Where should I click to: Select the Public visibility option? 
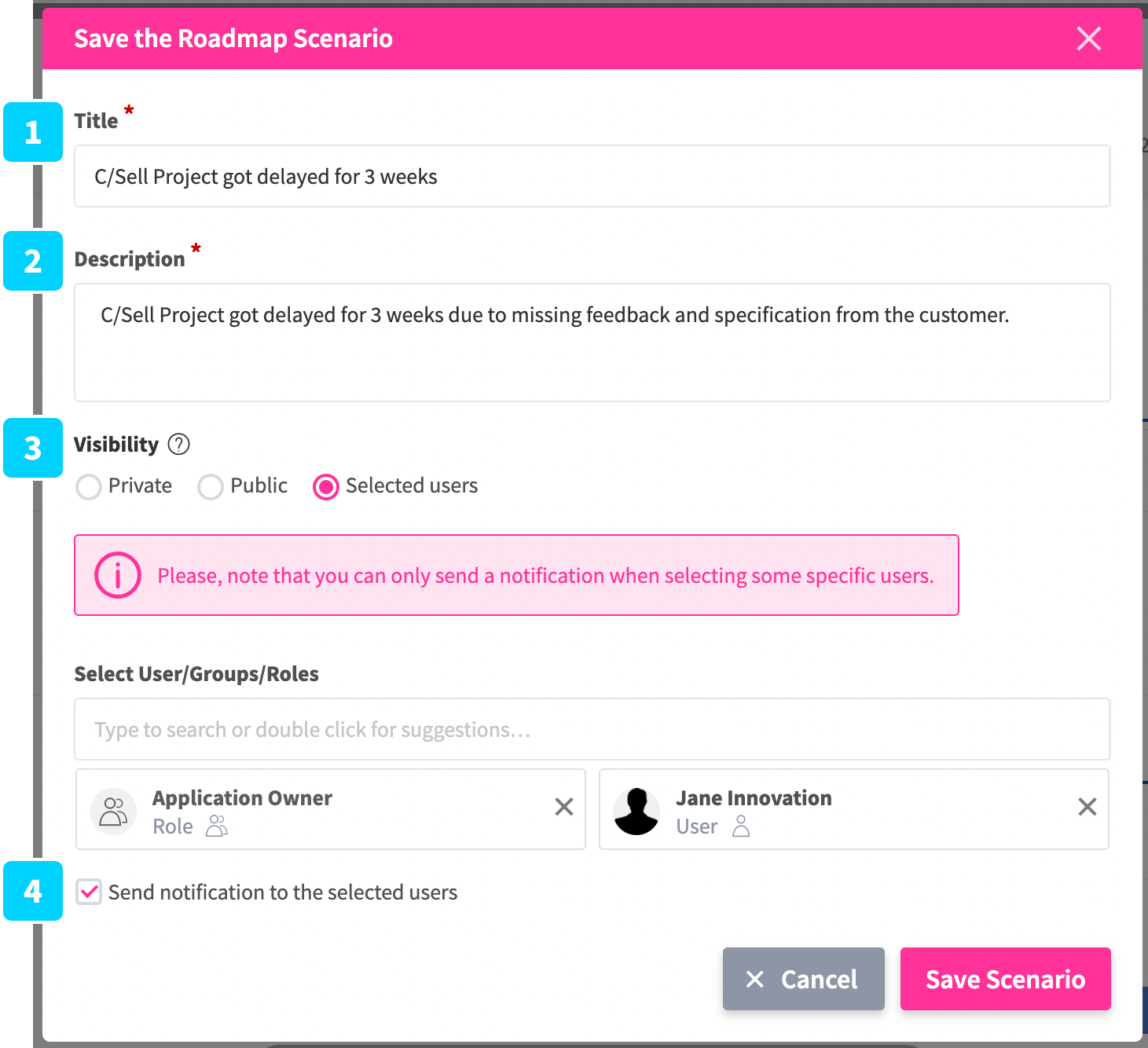click(x=211, y=487)
